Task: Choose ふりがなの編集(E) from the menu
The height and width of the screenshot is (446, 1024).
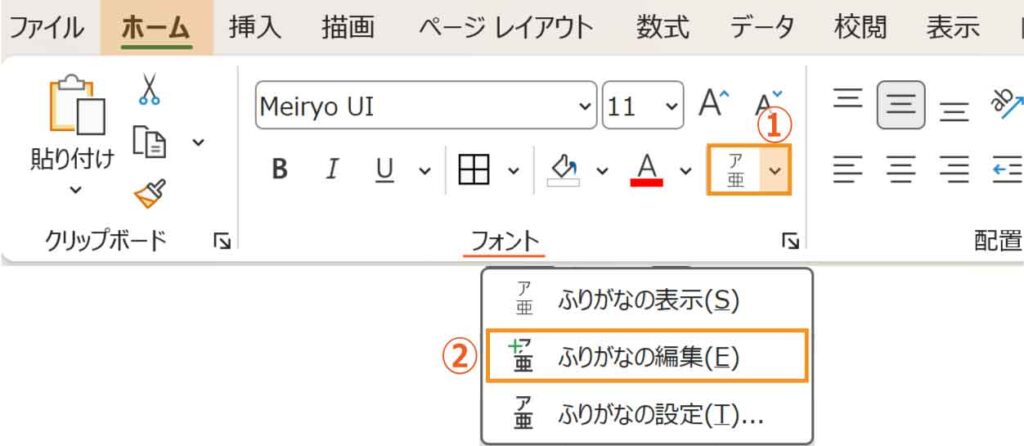Action: (647, 356)
